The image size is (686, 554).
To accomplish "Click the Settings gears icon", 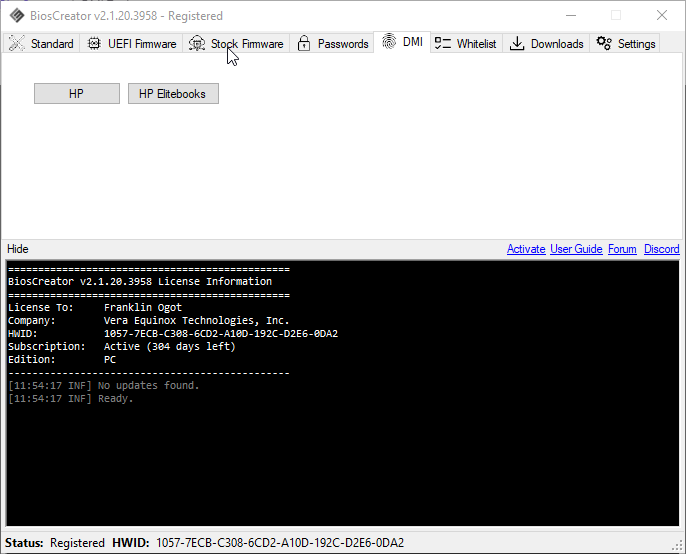I will pyautogui.click(x=604, y=43).
